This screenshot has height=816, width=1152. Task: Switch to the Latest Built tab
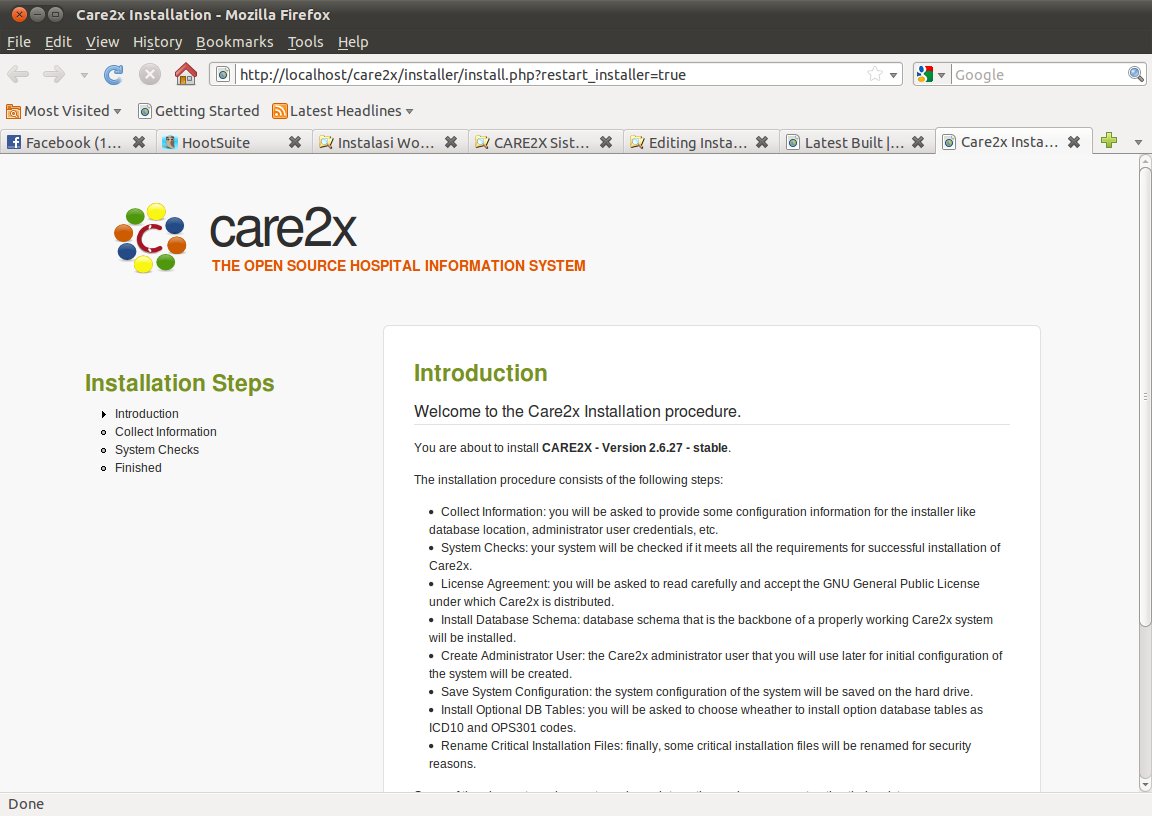coord(846,142)
